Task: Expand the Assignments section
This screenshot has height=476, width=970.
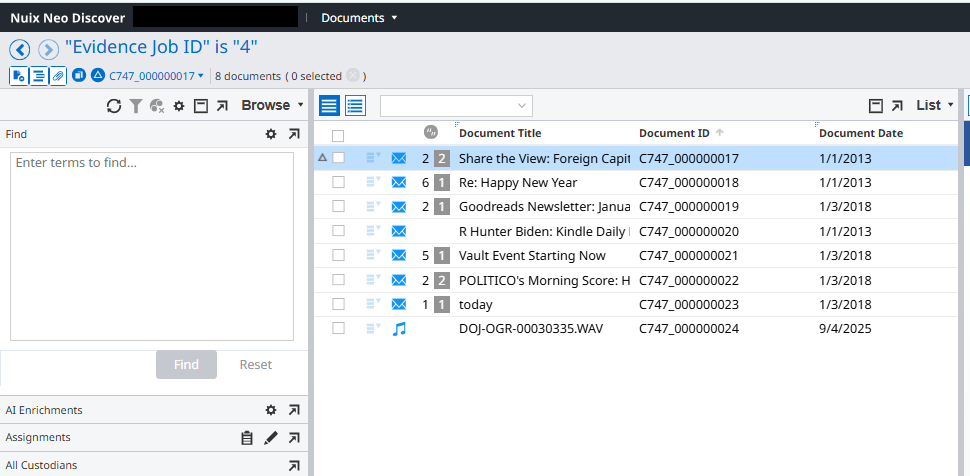Action: [x=38, y=438]
